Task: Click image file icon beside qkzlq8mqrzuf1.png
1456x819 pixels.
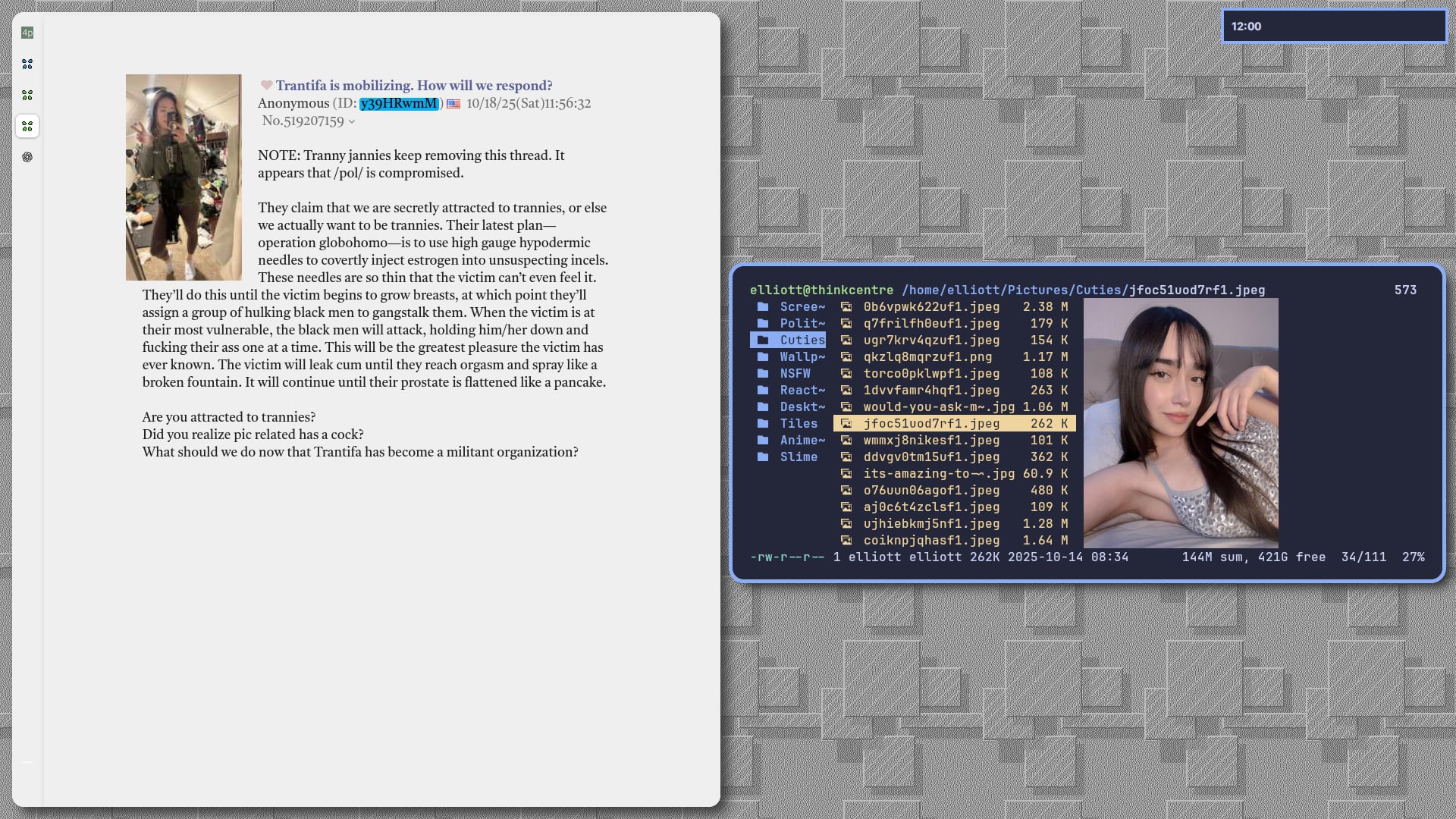Action: pos(846,356)
